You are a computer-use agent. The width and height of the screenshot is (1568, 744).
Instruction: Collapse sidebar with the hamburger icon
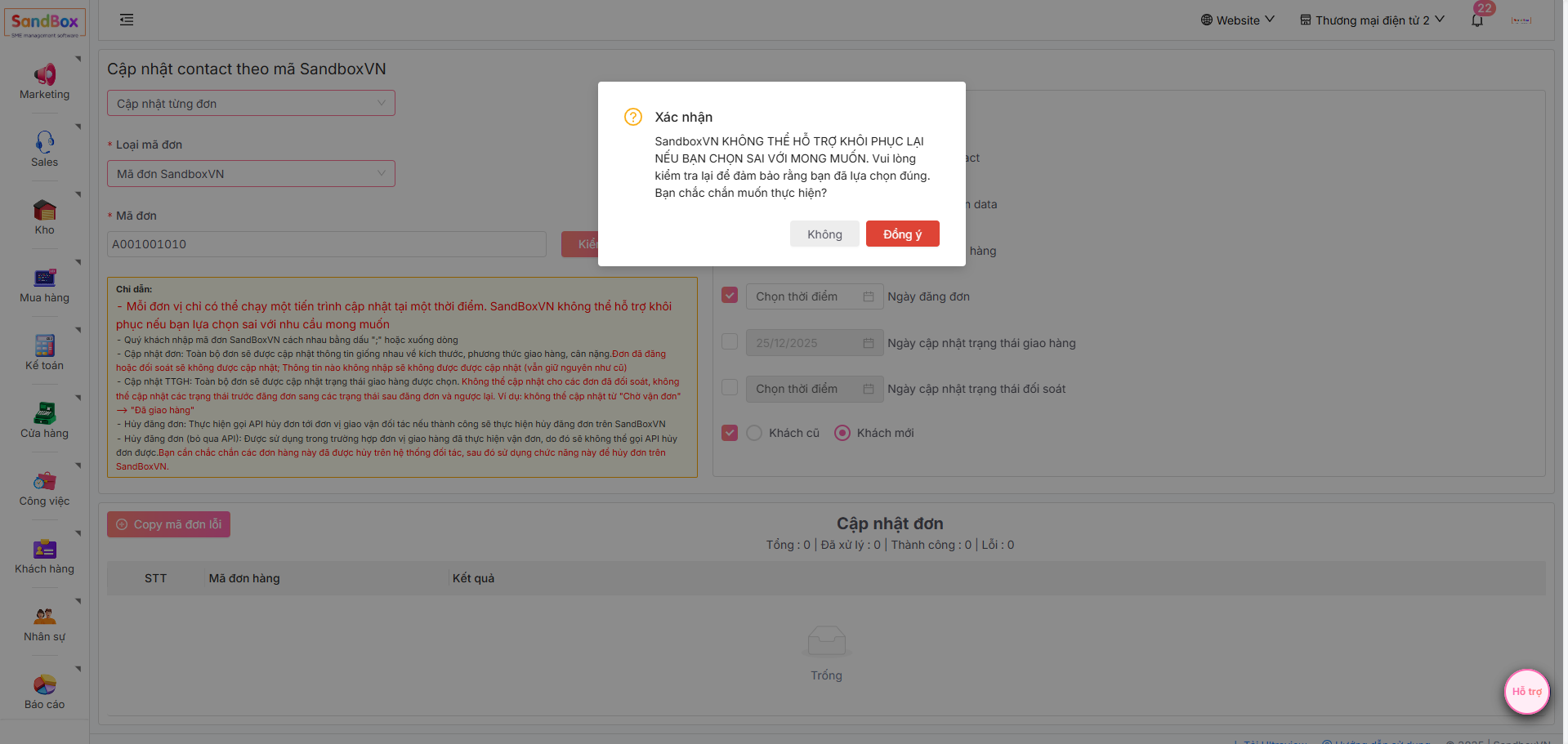pos(127,20)
